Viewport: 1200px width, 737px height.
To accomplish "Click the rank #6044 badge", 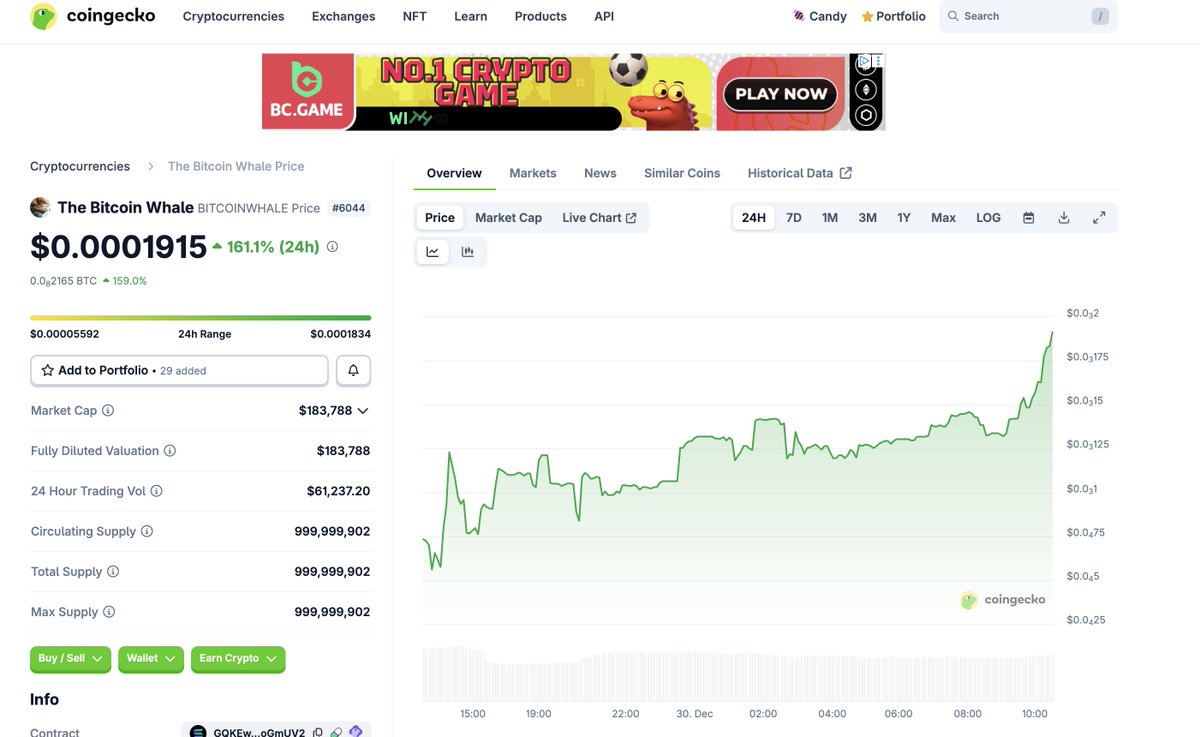I will coord(349,208).
